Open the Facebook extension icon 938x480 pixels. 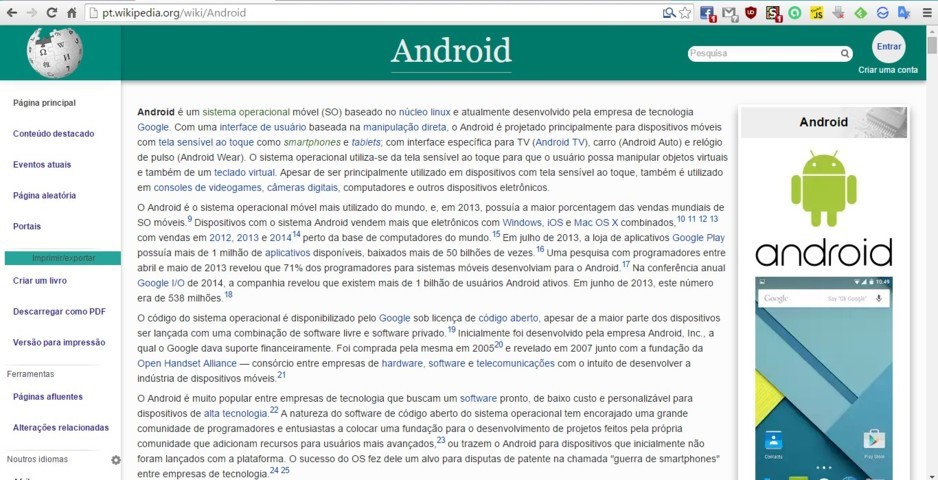coord(707,13)
